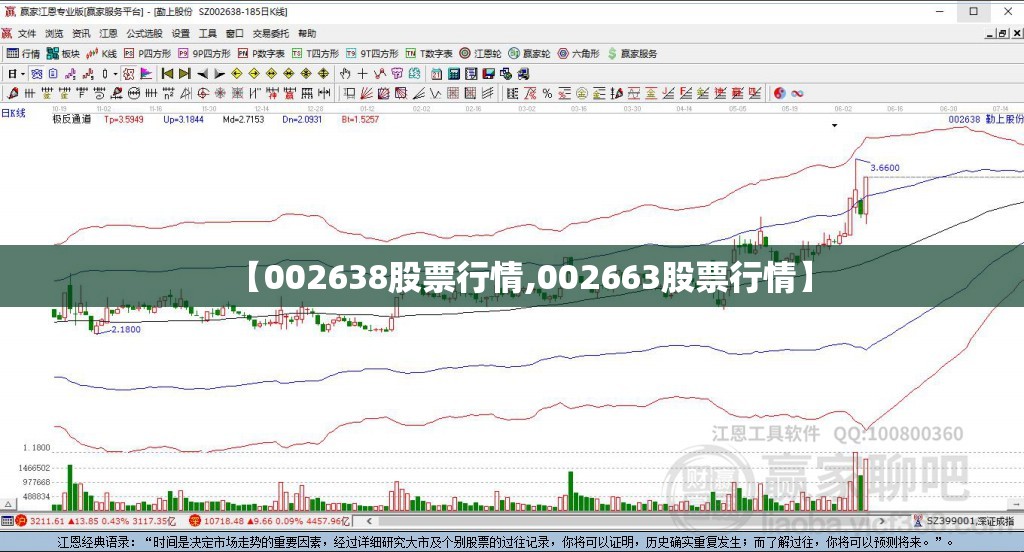Open the 六角形 hexagon tool

(x=579, y=54)
